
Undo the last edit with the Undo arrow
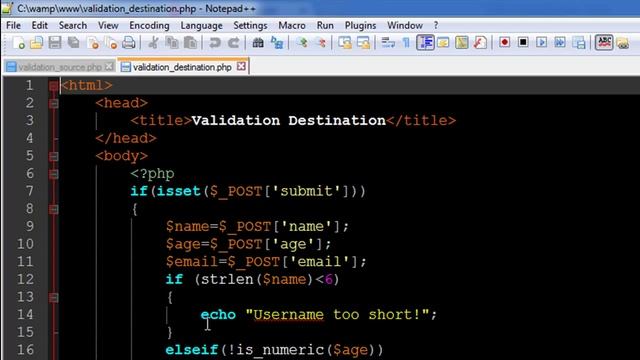click(x=215, y=42)
